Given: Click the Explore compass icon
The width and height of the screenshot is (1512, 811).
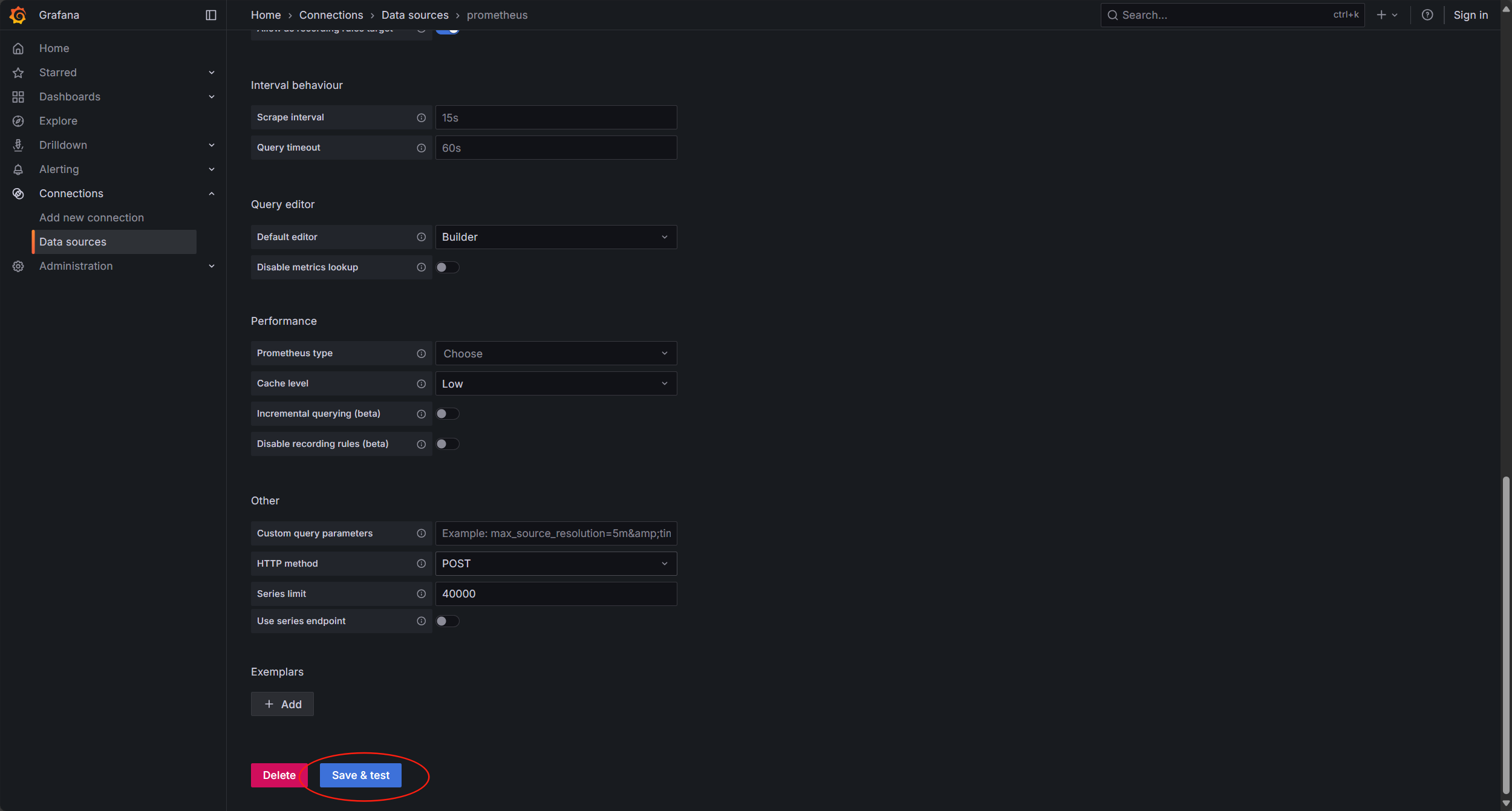Looking at the screenshot, I should (18, 121).
